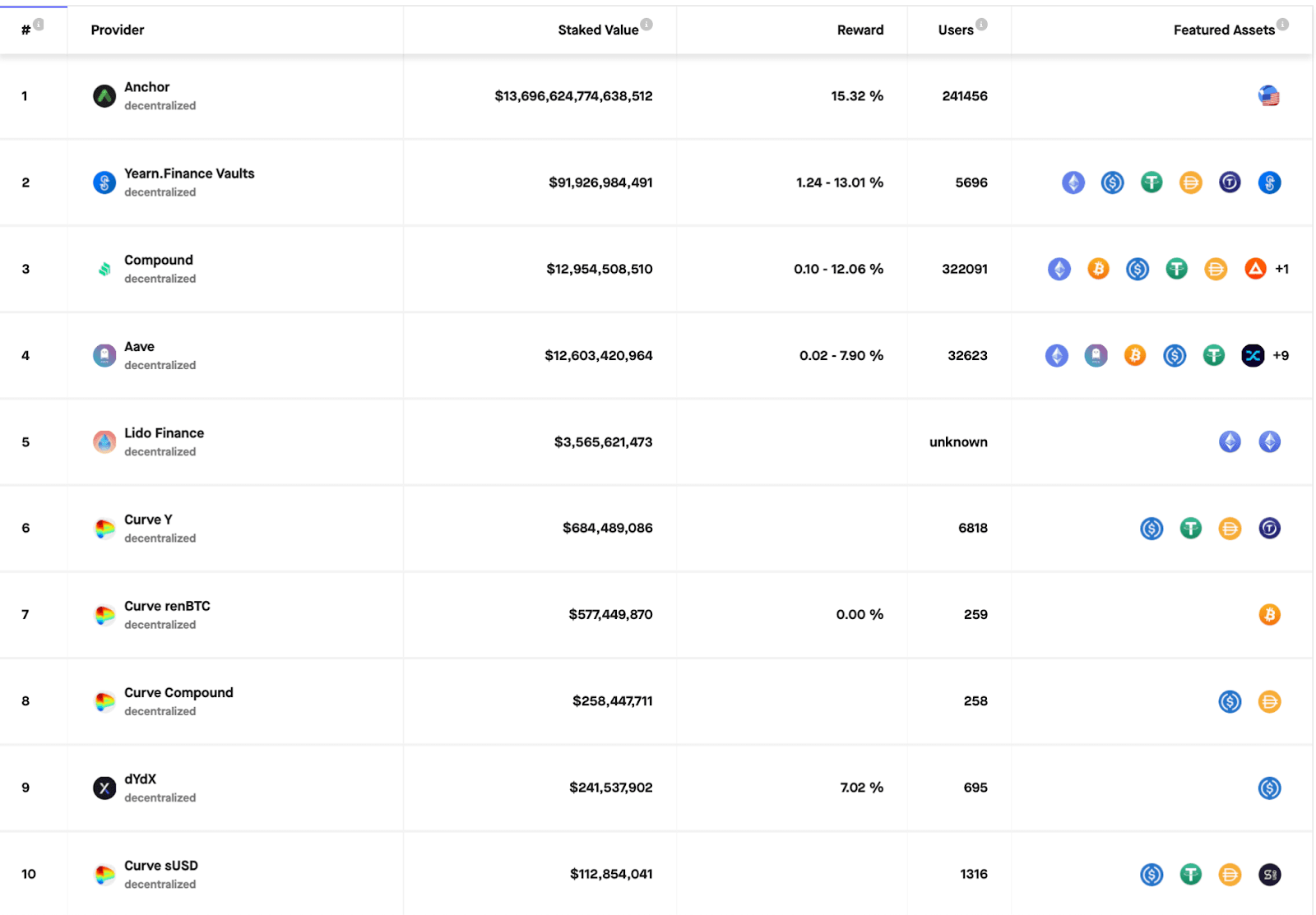Click the USDC icon in the dYdX row
The height and width of the screenshot is (915, 1316).
coord(1270,788)
